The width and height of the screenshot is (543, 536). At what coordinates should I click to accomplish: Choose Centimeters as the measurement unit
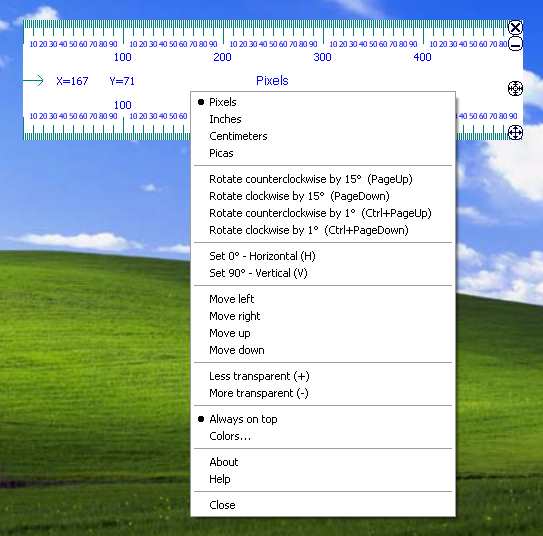tap(323, 136)
